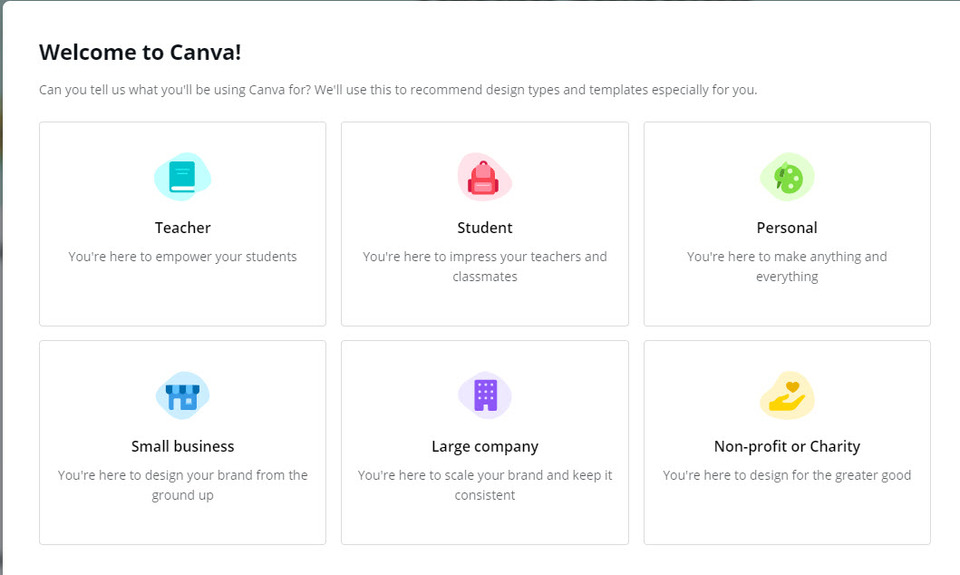Click the purple building Large company icon
The height and width of the screenshot is (575, 960).
click(x=484, y=396)
